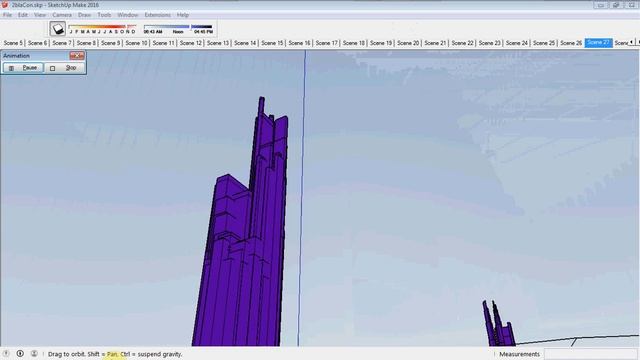Click the SketchUp logo in title bar
Viewport: 640px width, 360px height.
click(5, 5)
